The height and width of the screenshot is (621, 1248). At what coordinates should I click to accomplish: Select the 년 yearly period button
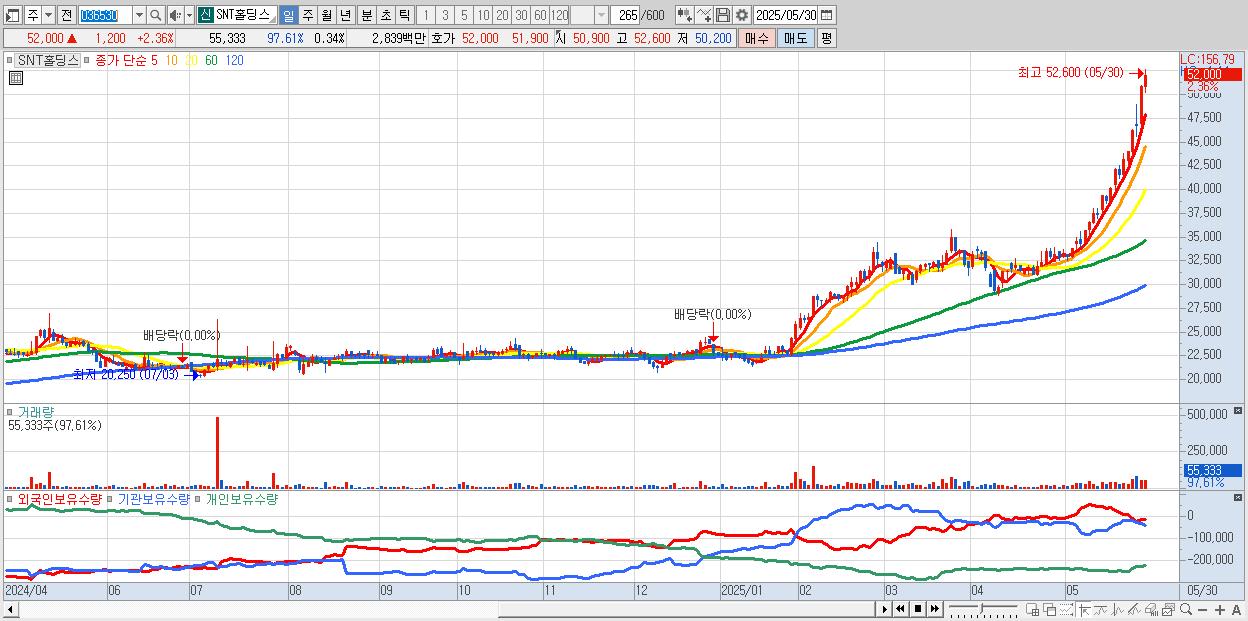(x=346, y=15)
